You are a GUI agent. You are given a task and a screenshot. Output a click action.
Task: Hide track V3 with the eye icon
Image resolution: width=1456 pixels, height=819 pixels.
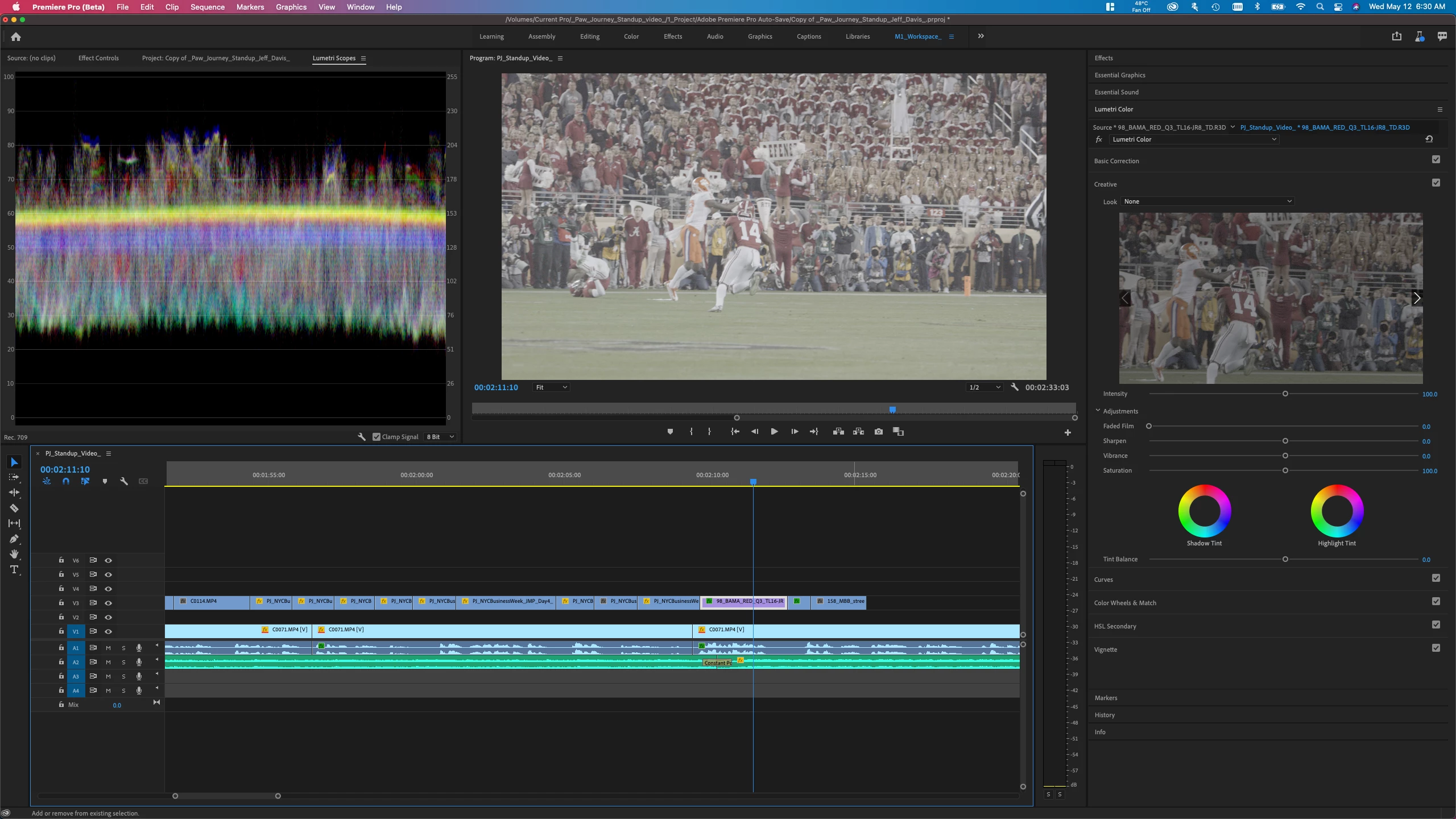click(108, 603)
